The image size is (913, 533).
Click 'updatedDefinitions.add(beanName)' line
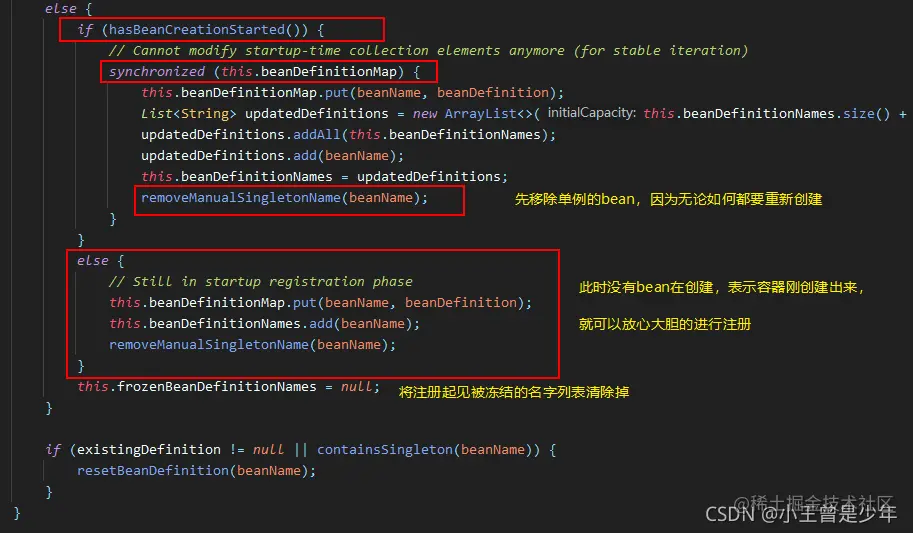[273, 156]
